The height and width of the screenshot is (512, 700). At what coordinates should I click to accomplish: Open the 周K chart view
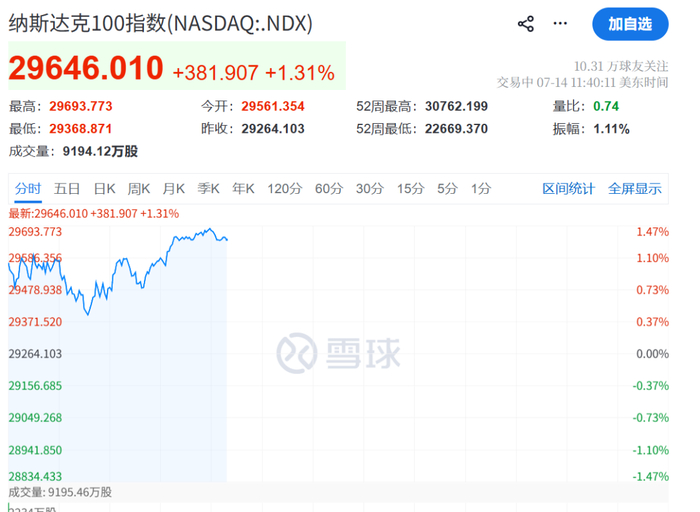(x=139, y=189)
